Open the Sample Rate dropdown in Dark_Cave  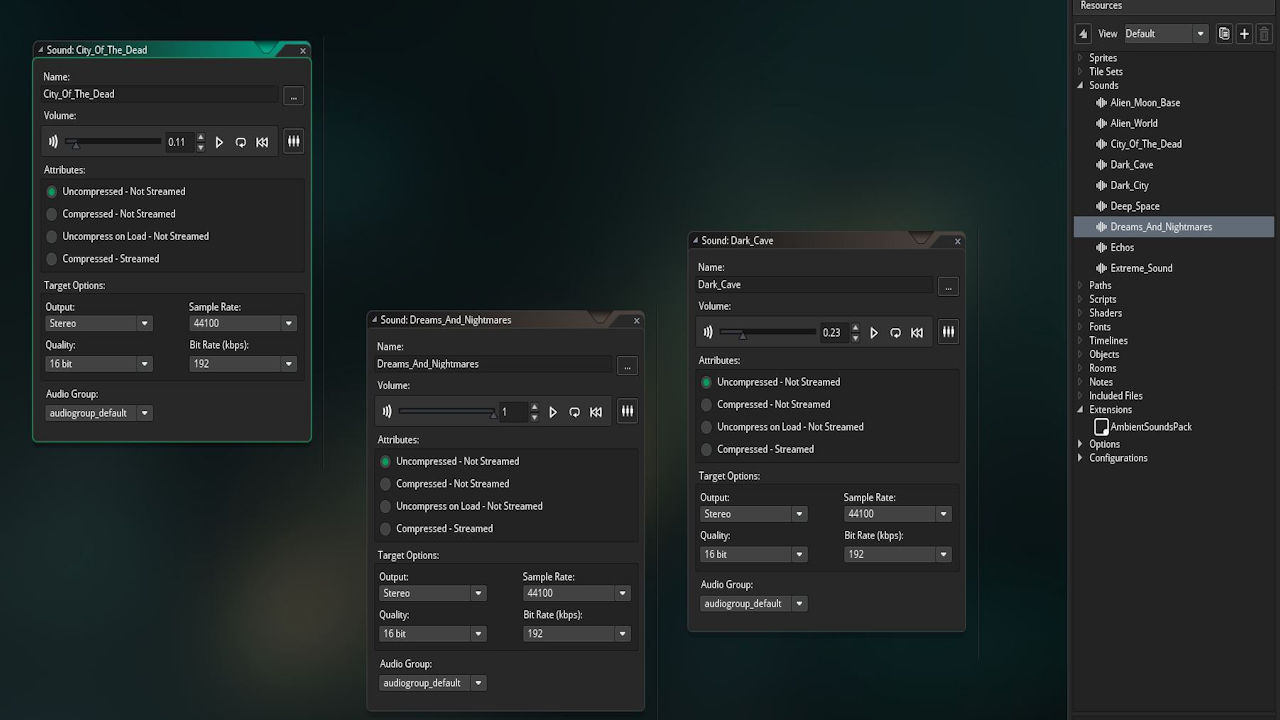pyautogui.click(x=941, y=513)
